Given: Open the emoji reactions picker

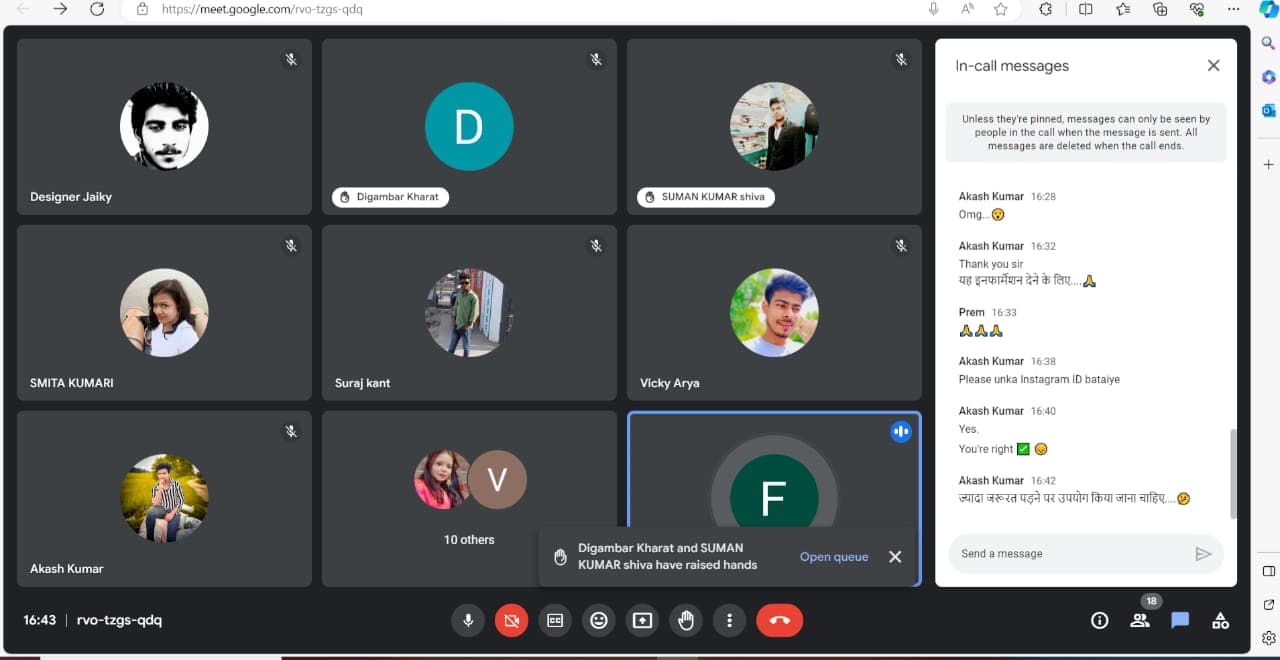Looking at the screenshot, I should click(599, 620).
